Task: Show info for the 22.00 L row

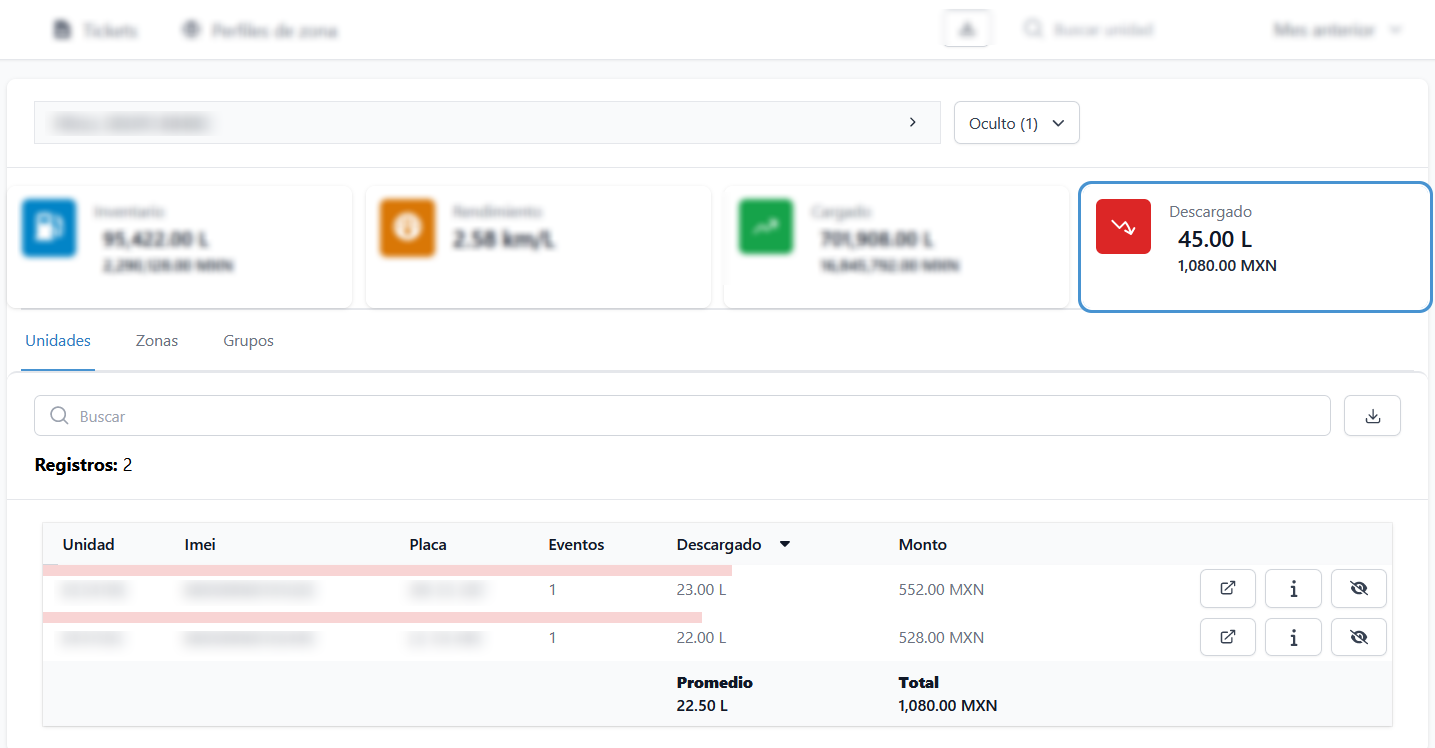Action: tap(1293, 637)
